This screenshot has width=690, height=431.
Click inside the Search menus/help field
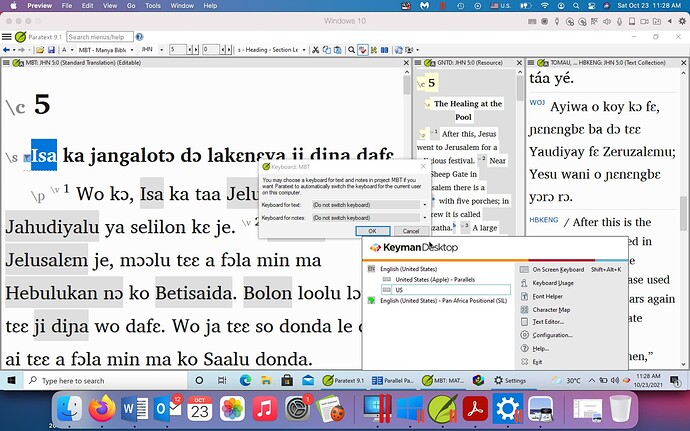coord(100,37)
